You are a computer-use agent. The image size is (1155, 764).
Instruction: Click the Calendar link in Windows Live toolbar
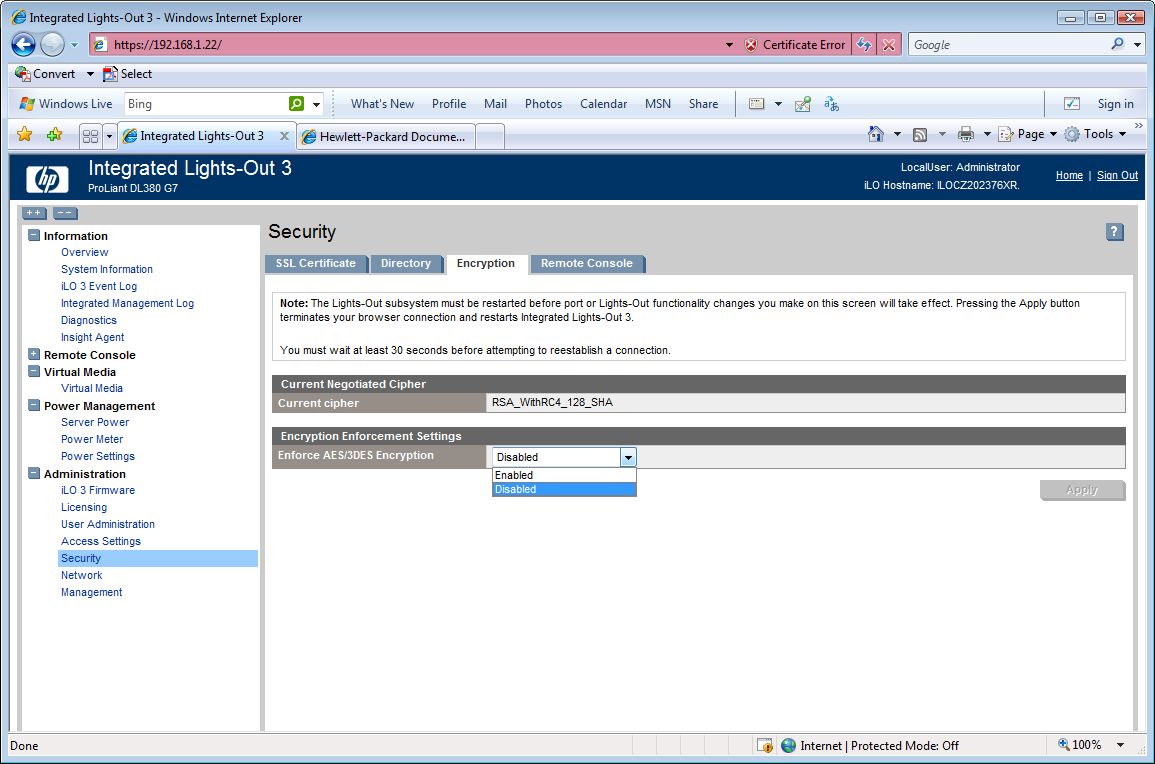(x=603, y=104)
